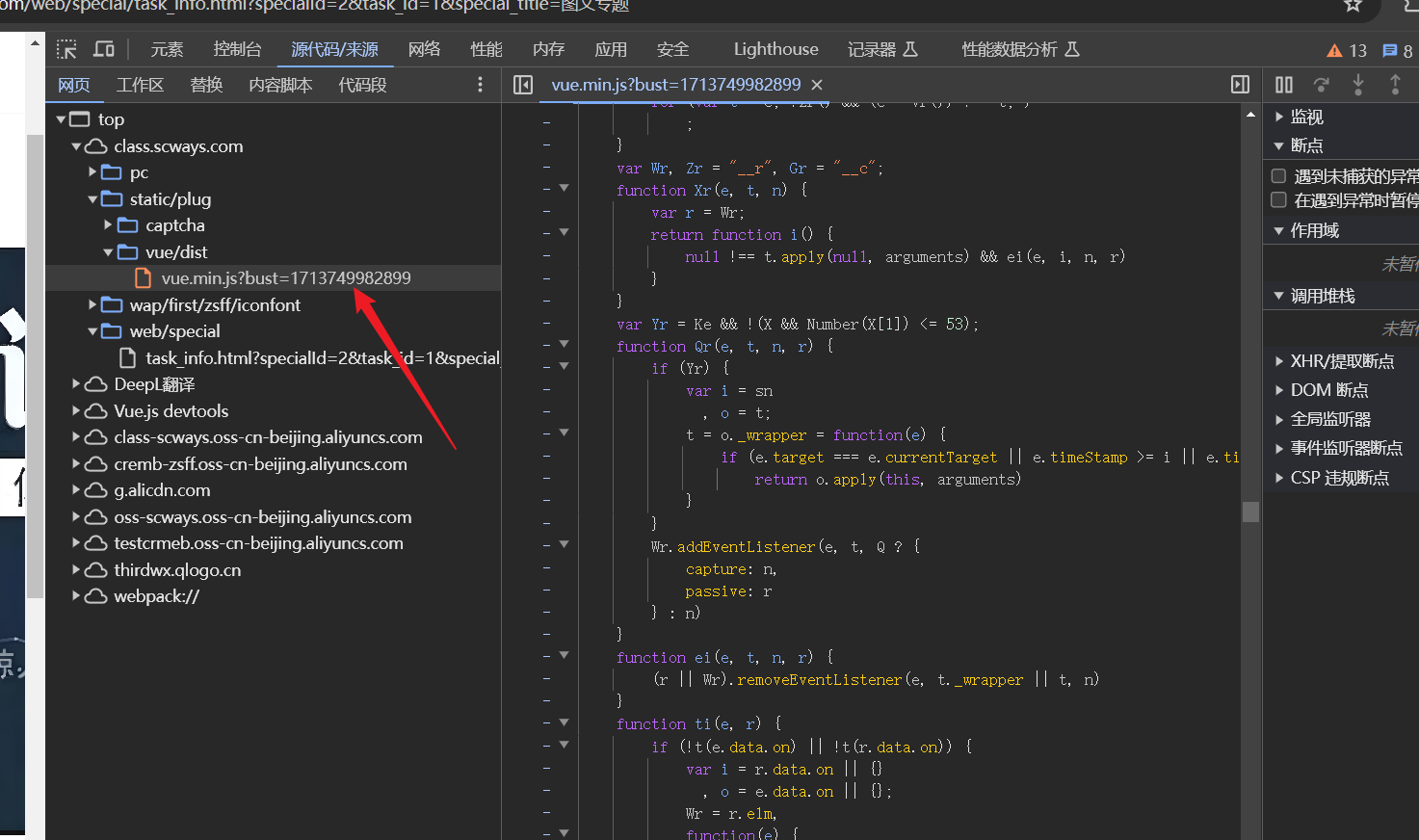The image size is (1419, 840).
Task: Select the 源代码/来源 (Sources) tab
Action: point(334,49)
